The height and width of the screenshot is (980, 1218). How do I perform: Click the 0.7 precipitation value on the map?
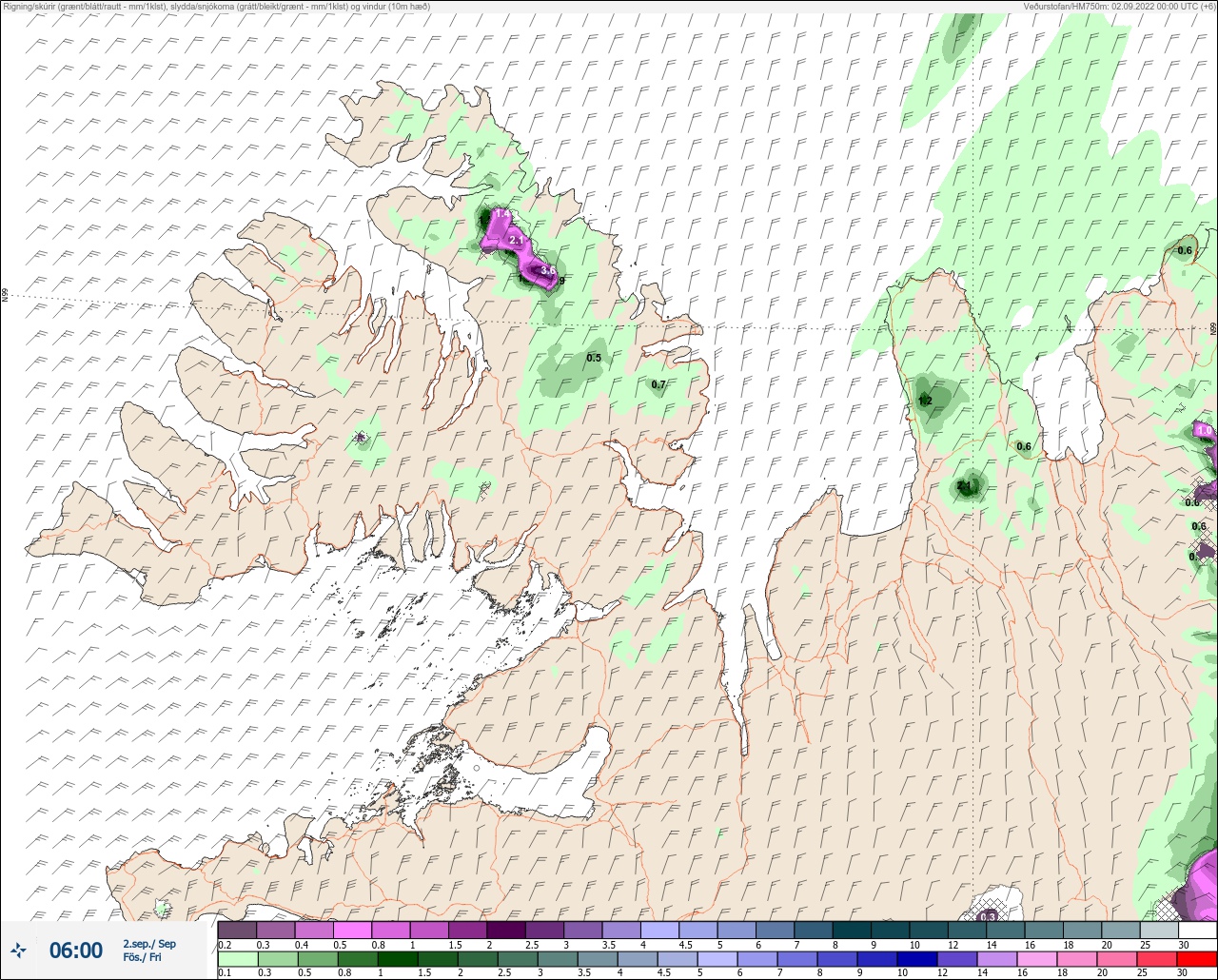point(658,384)
